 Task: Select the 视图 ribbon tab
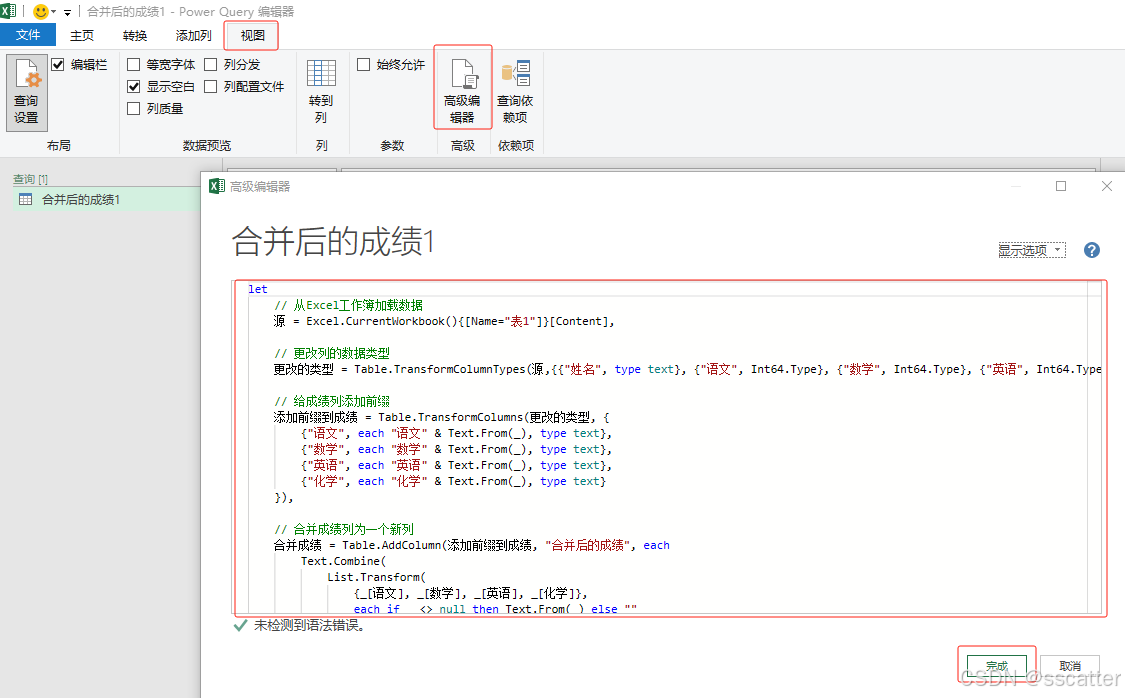tap(252, 35)
